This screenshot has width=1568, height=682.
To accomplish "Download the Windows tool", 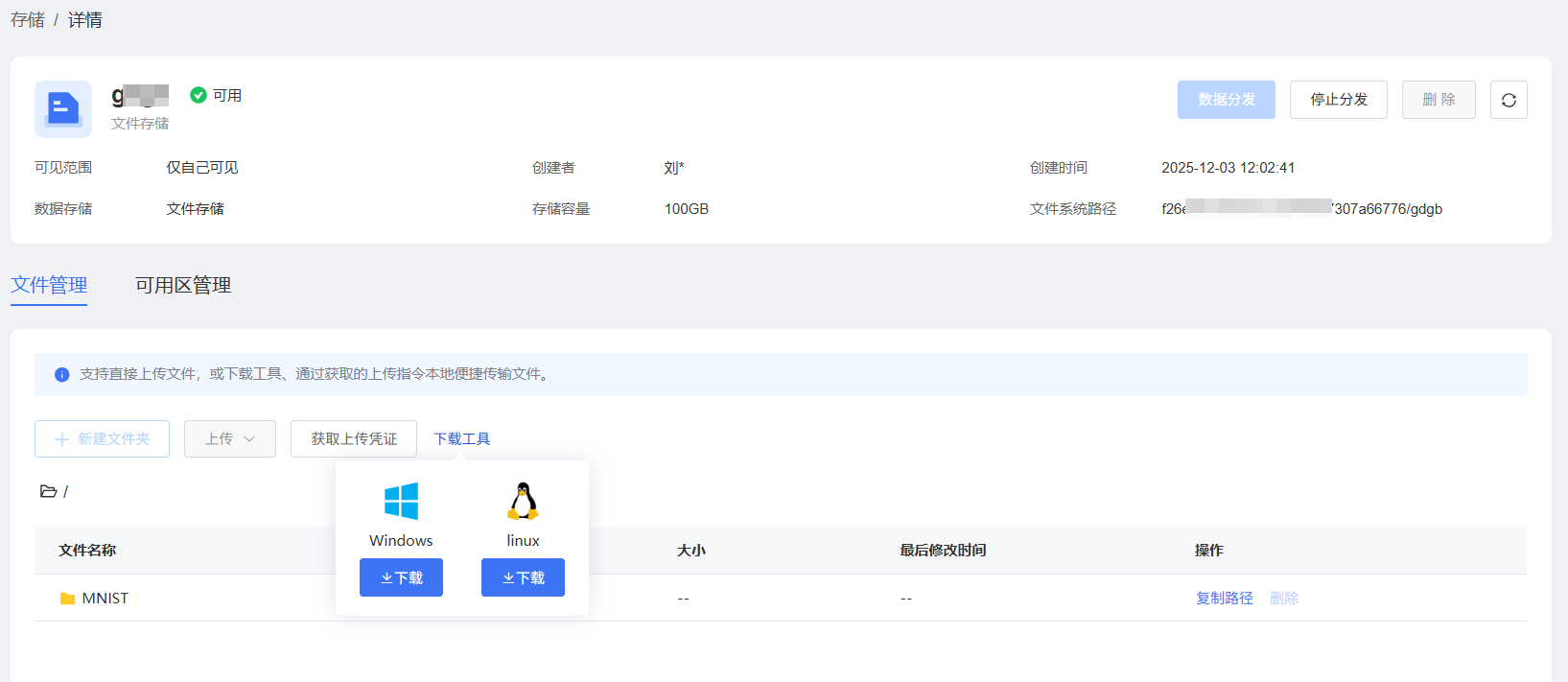I will [401, 577].
